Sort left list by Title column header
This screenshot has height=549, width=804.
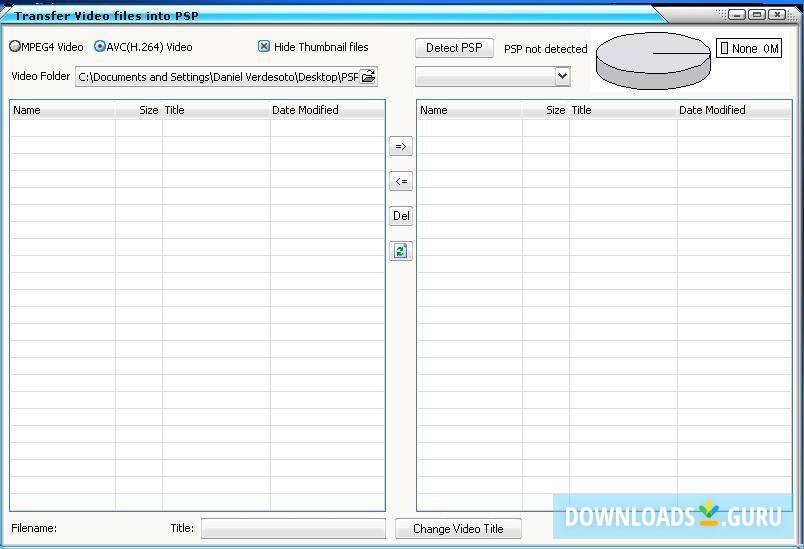tap(216, 110)
